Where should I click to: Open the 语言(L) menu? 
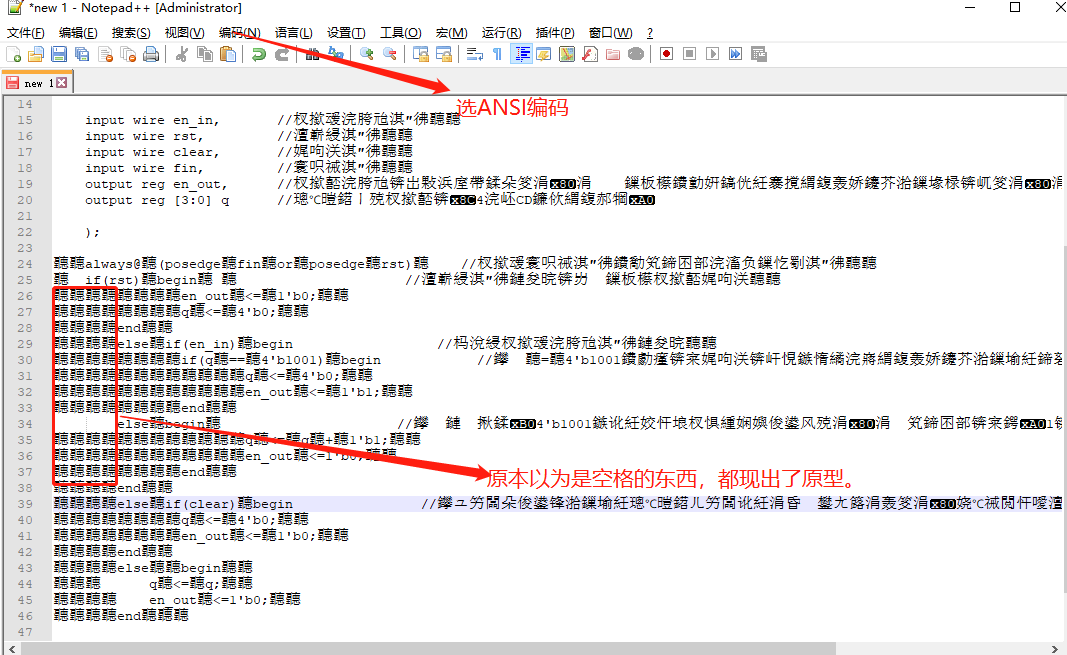click(x=294, y=32)
